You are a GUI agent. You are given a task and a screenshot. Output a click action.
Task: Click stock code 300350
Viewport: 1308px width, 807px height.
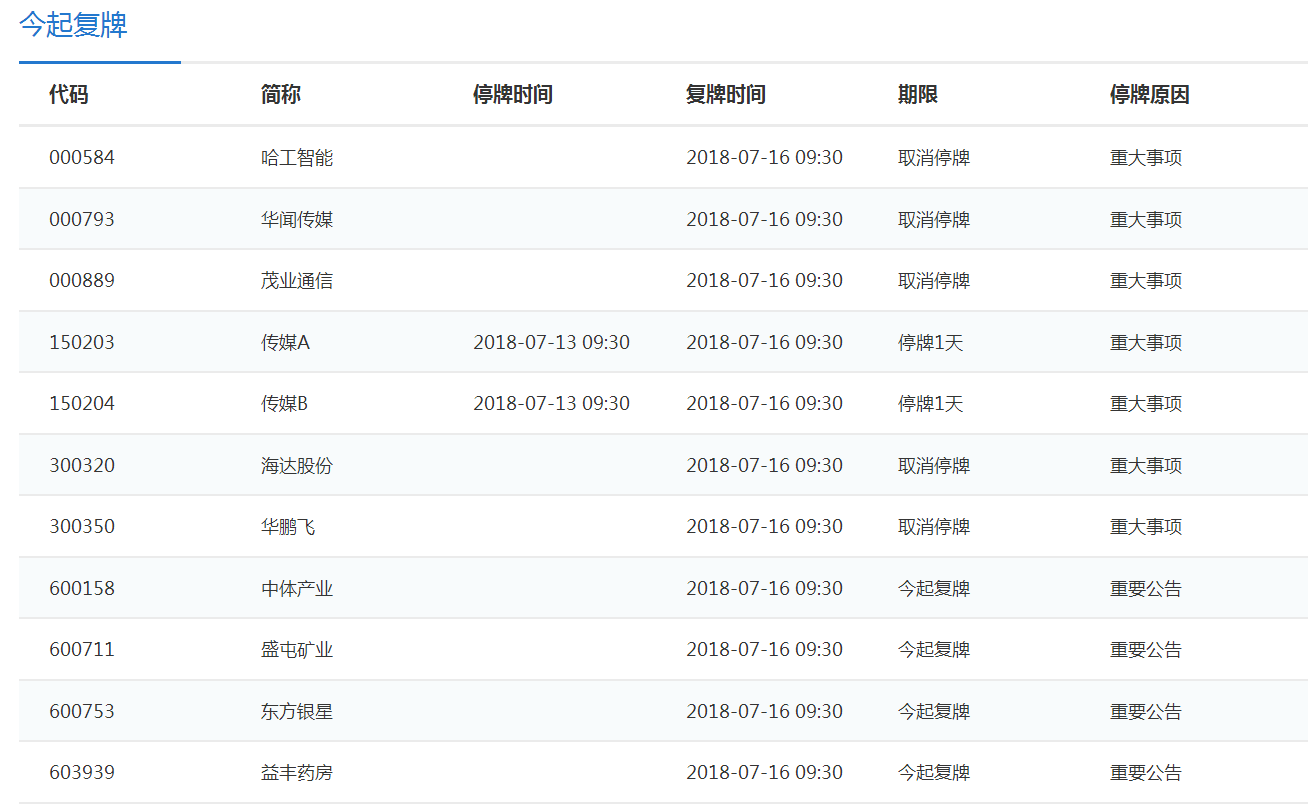tap(82, 527)
